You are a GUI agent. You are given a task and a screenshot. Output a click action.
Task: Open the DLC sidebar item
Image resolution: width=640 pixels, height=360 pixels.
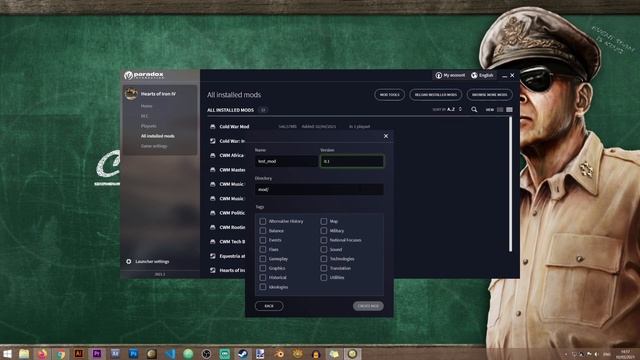point(144,116)
